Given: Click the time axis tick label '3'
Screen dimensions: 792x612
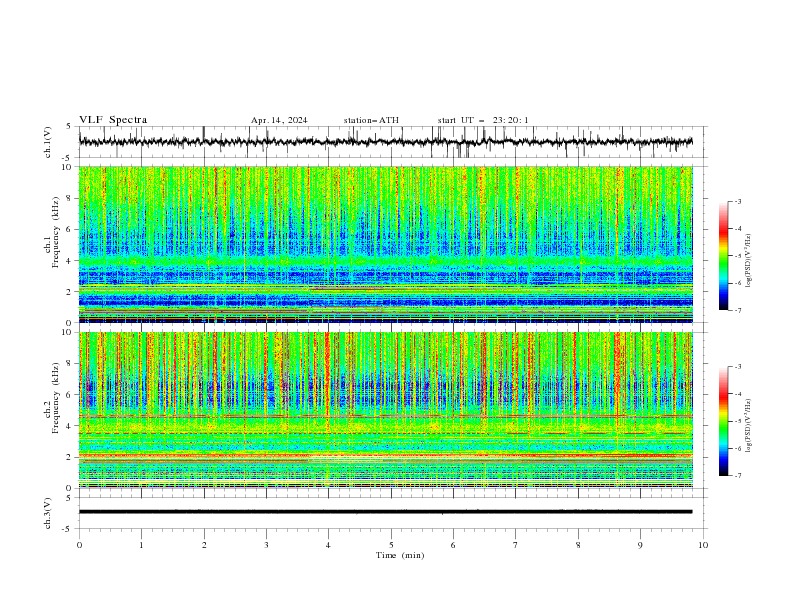Looking at the screenshot, I should 266,545.
